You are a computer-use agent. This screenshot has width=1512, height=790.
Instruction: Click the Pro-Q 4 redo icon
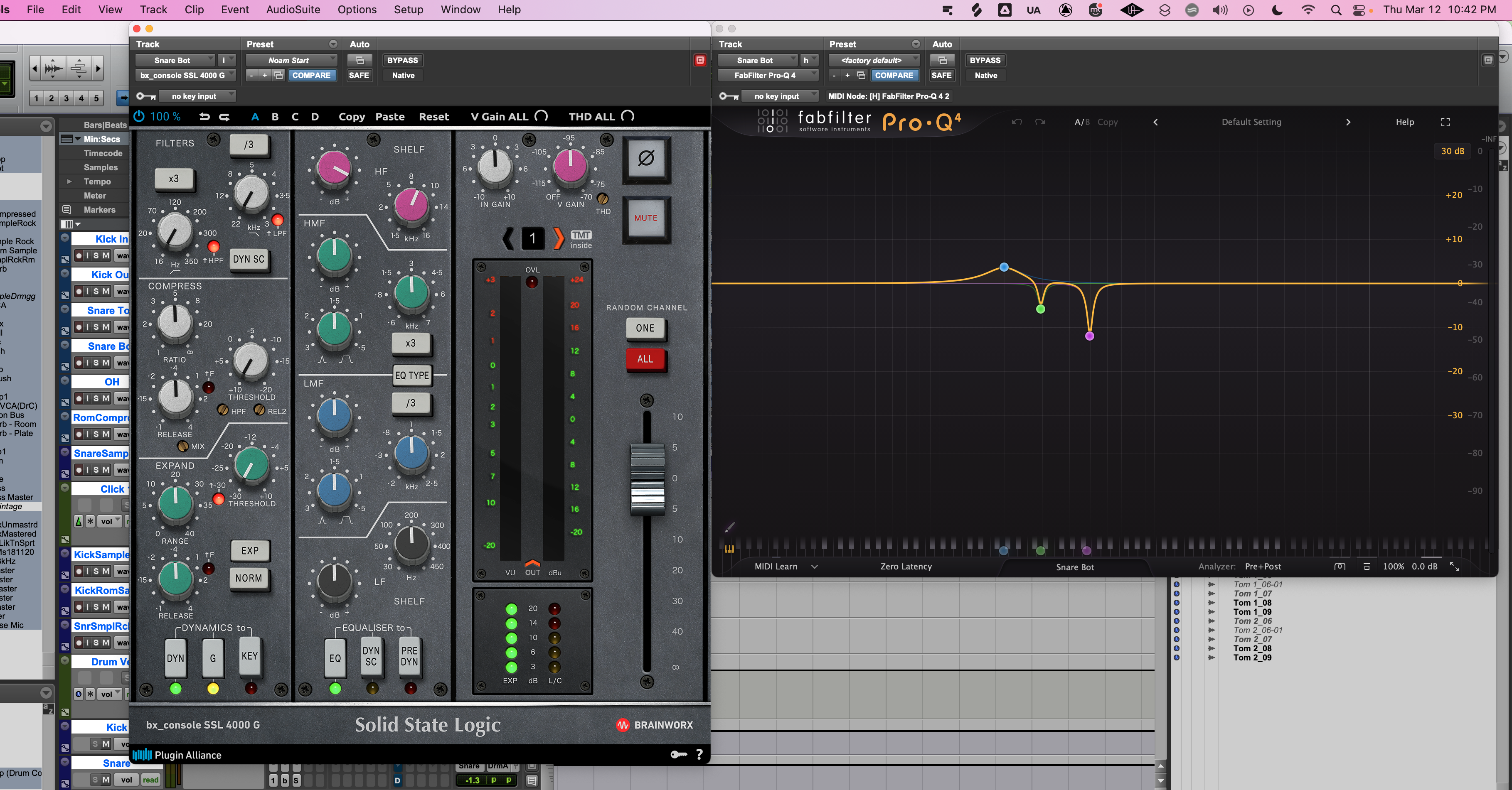pyautogui.click(x=1040, y=122)
